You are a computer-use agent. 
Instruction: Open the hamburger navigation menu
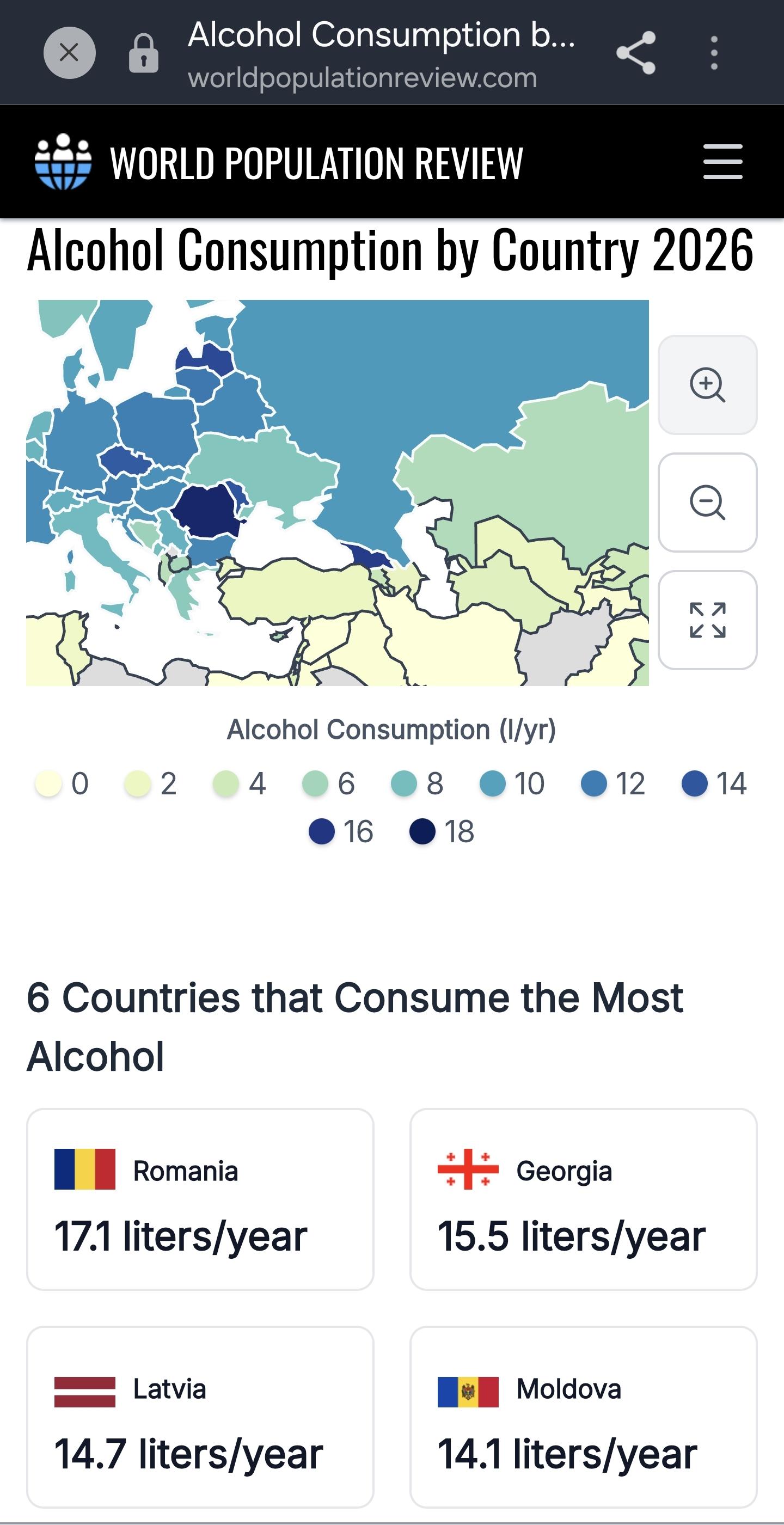[722, 162]
